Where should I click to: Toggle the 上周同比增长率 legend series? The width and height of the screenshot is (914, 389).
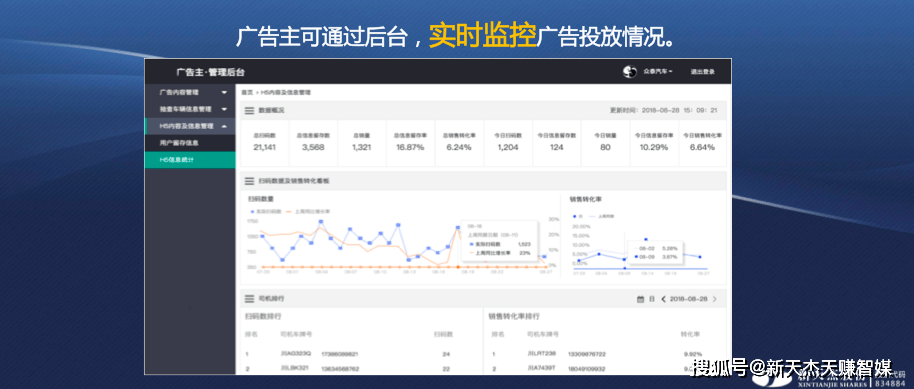pos(308,211)
